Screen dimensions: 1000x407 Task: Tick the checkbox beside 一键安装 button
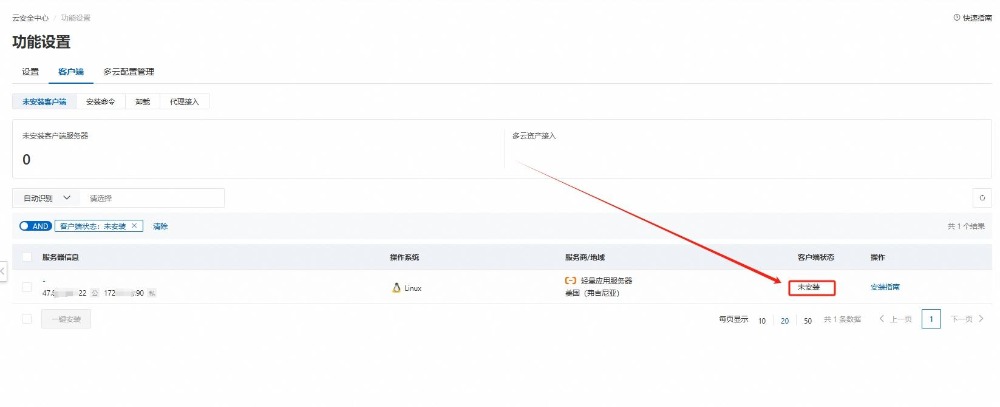pyautogui.click(x=27, y=320)
